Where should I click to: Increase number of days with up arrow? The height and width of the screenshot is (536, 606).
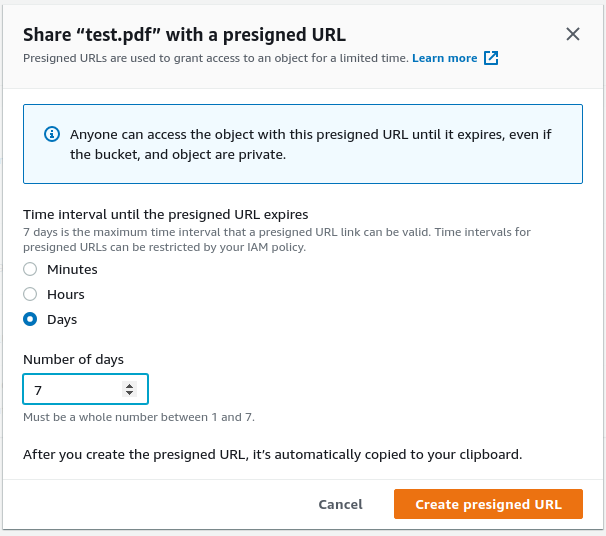[x=128, y=384]
